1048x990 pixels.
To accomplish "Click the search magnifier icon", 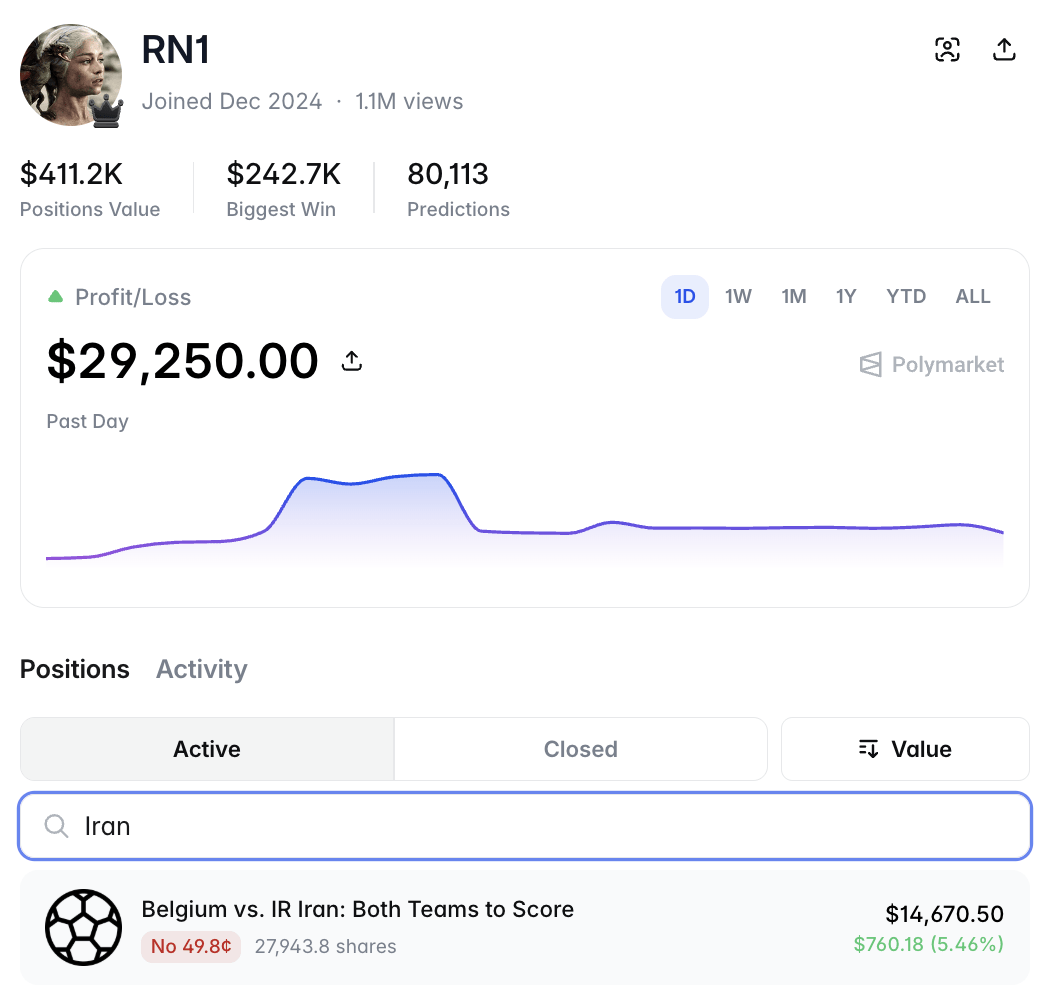I will point(56,826).
